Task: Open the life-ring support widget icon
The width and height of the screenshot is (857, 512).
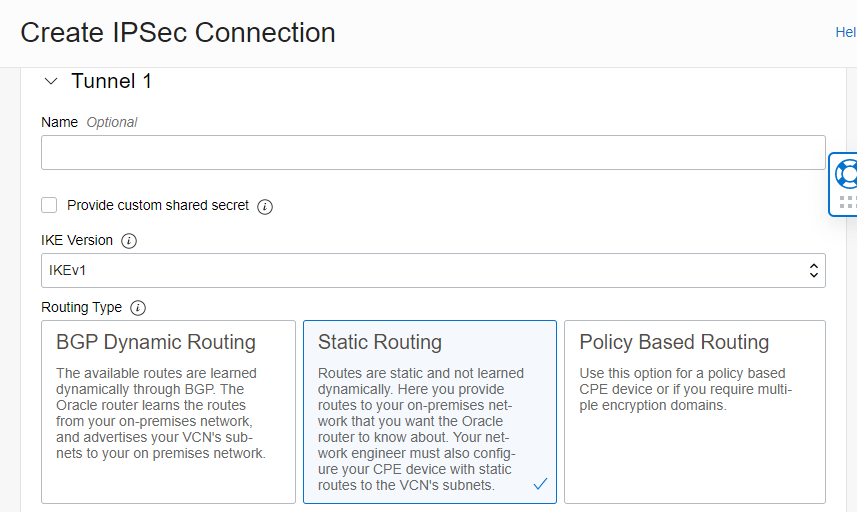Action: click(x=847, y=174)
